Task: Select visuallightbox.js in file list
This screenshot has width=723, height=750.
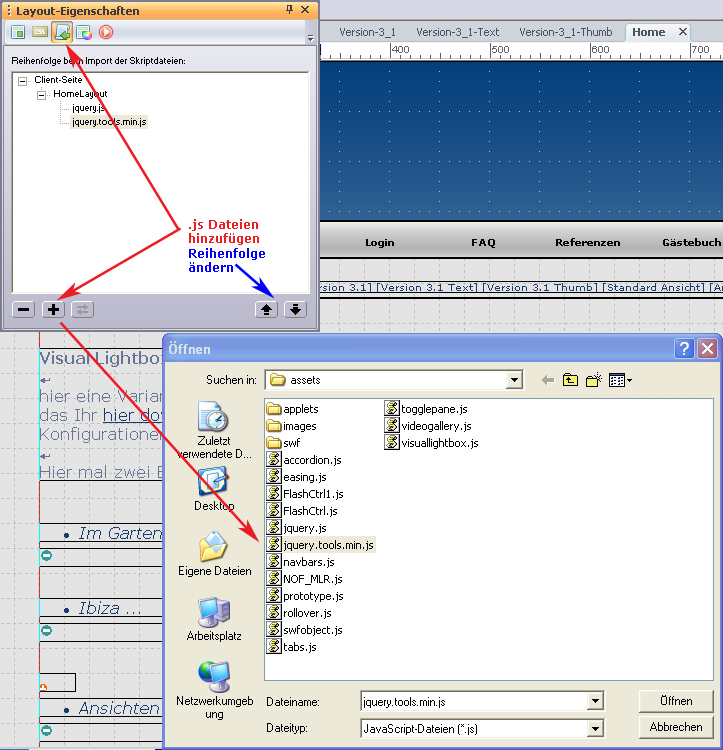Action: tap(439, 443)
